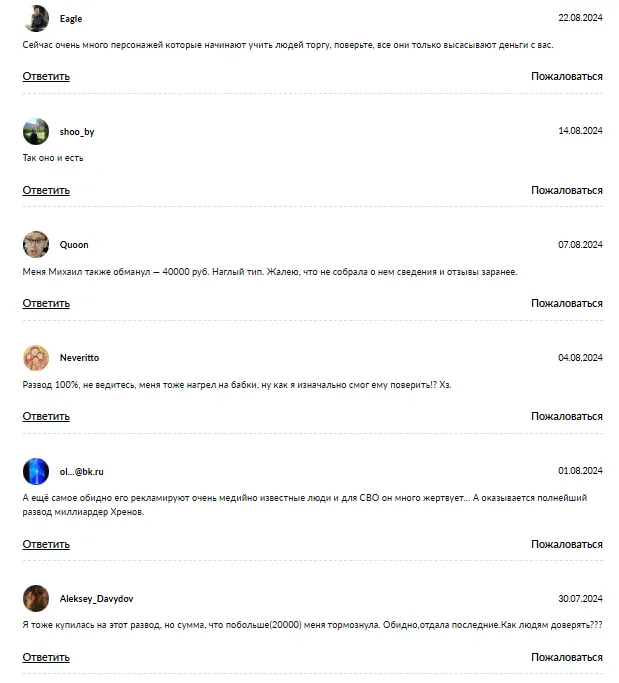Open Eagle's profile avatar
Viewport: 619px width, 683px height.
pos(36,18)
